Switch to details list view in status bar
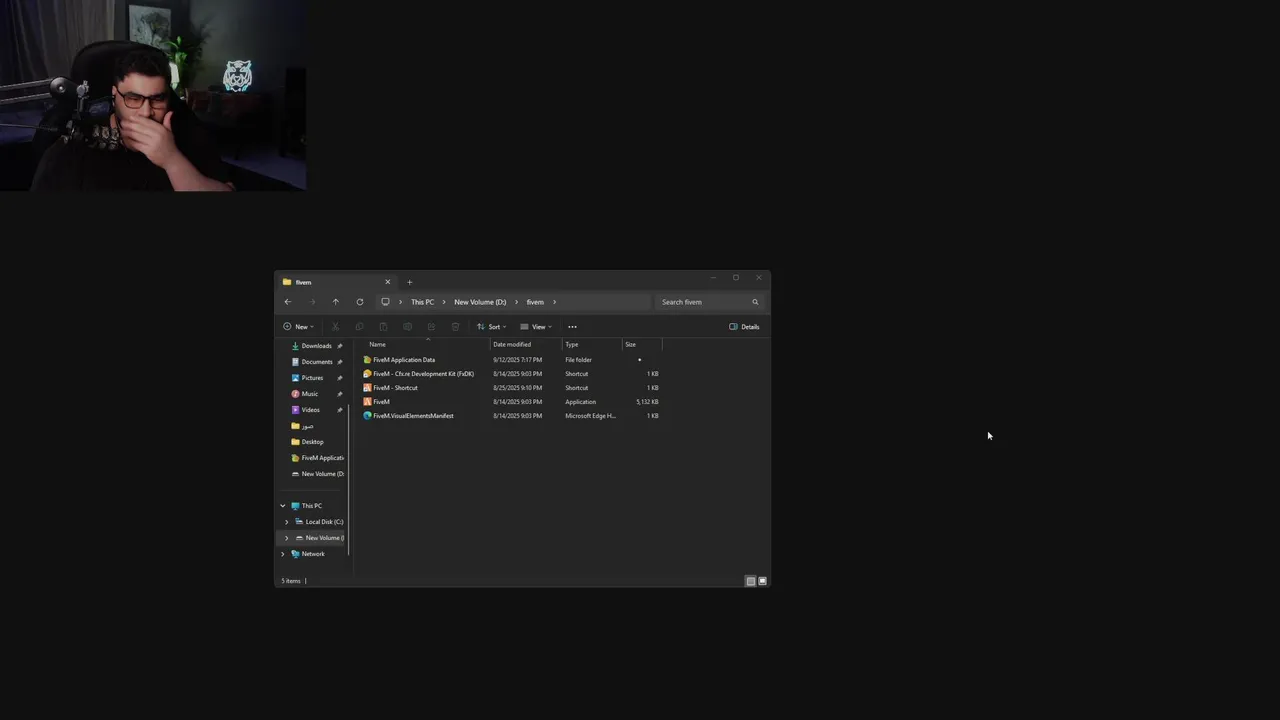The width and height of the screenshot is (1280, 720). 751,581
